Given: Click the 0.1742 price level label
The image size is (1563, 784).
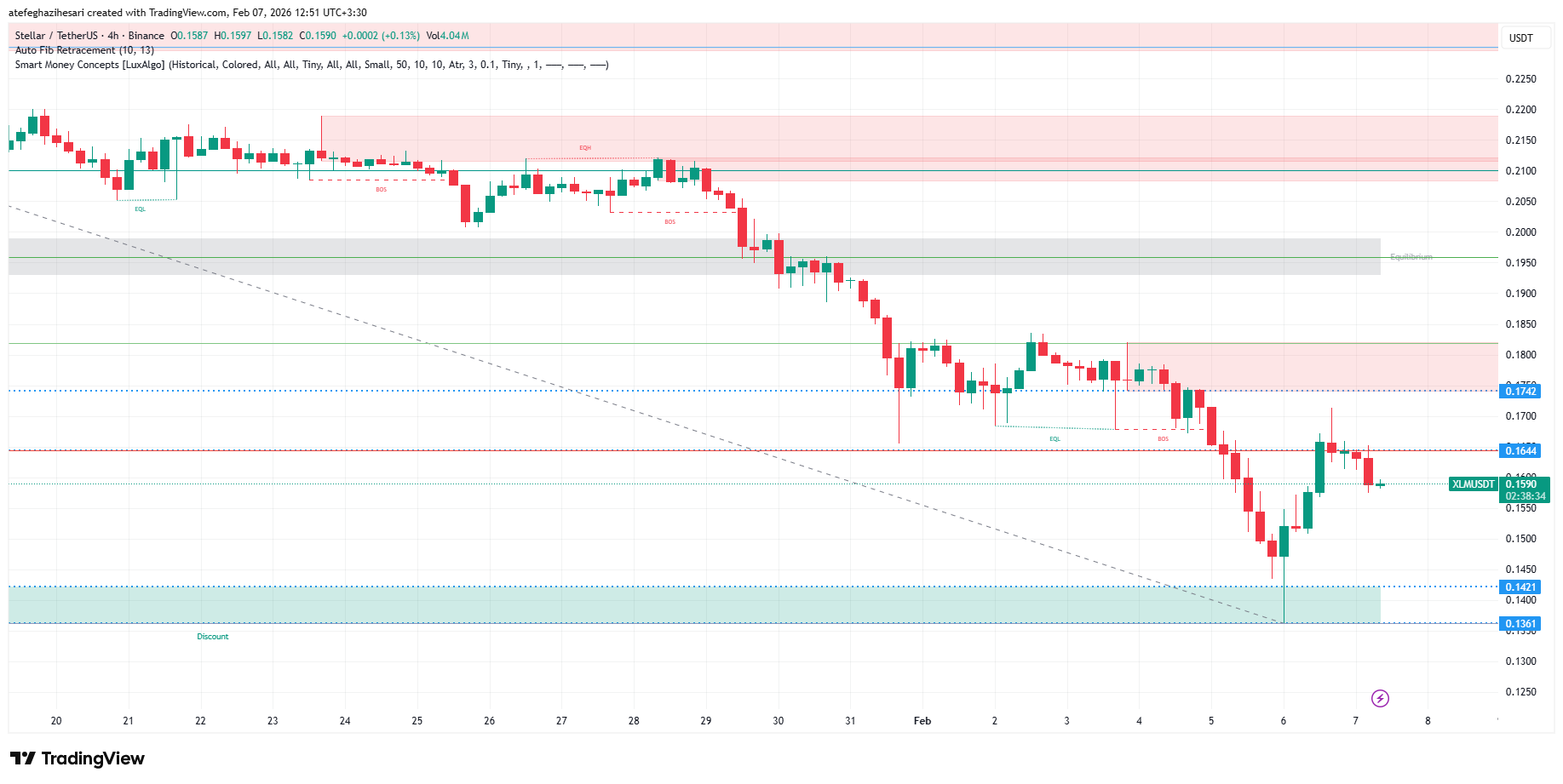Looking at the screenshot, I should pyautogui.click(x=1520, y=392).
